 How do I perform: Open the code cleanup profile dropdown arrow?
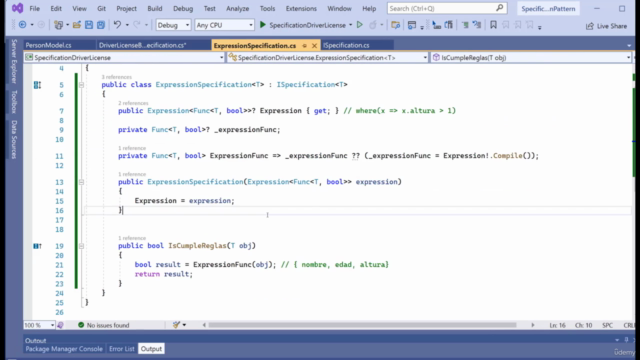184,325
